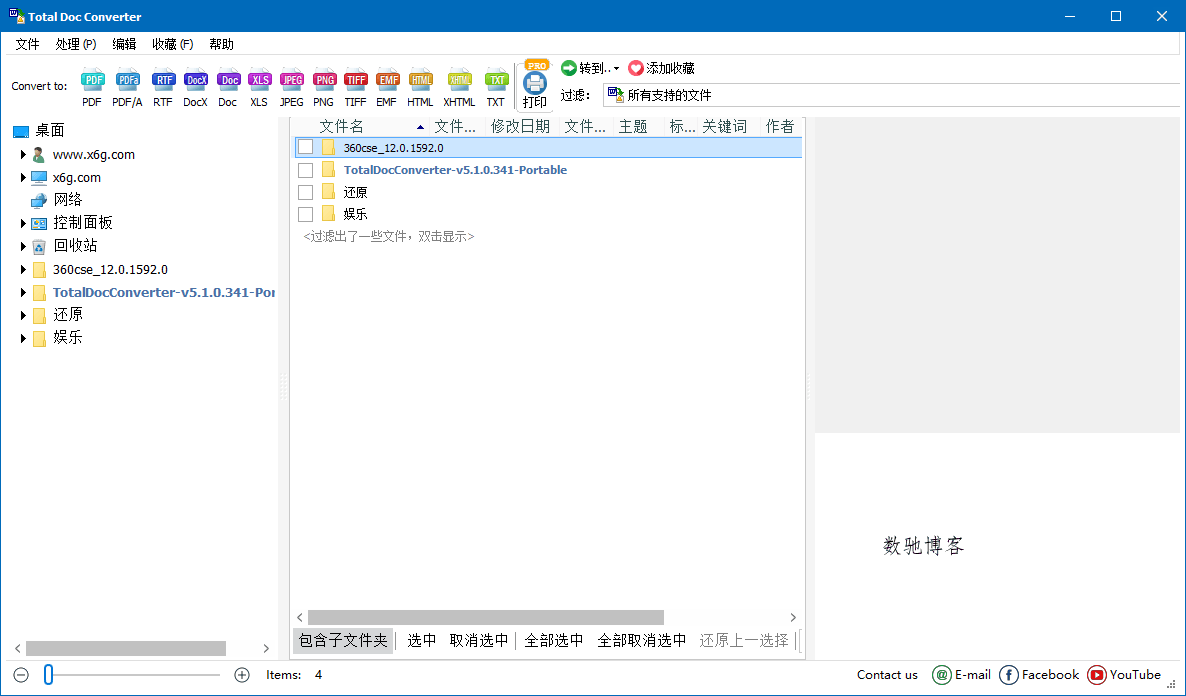Click the 取消选中 button

[x=479, y=641]
